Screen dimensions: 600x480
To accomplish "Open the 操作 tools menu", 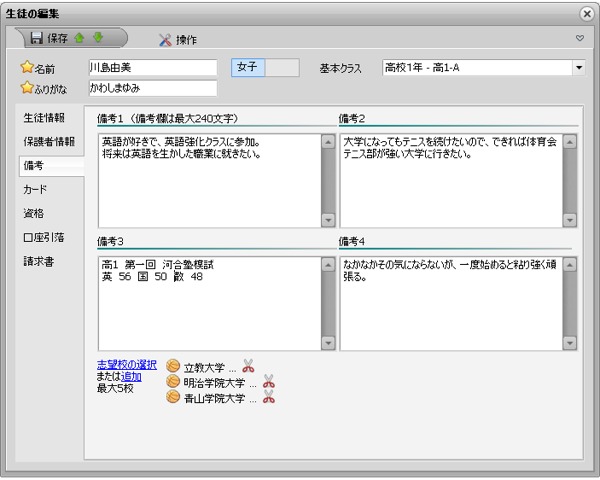I will coord(178,40).
